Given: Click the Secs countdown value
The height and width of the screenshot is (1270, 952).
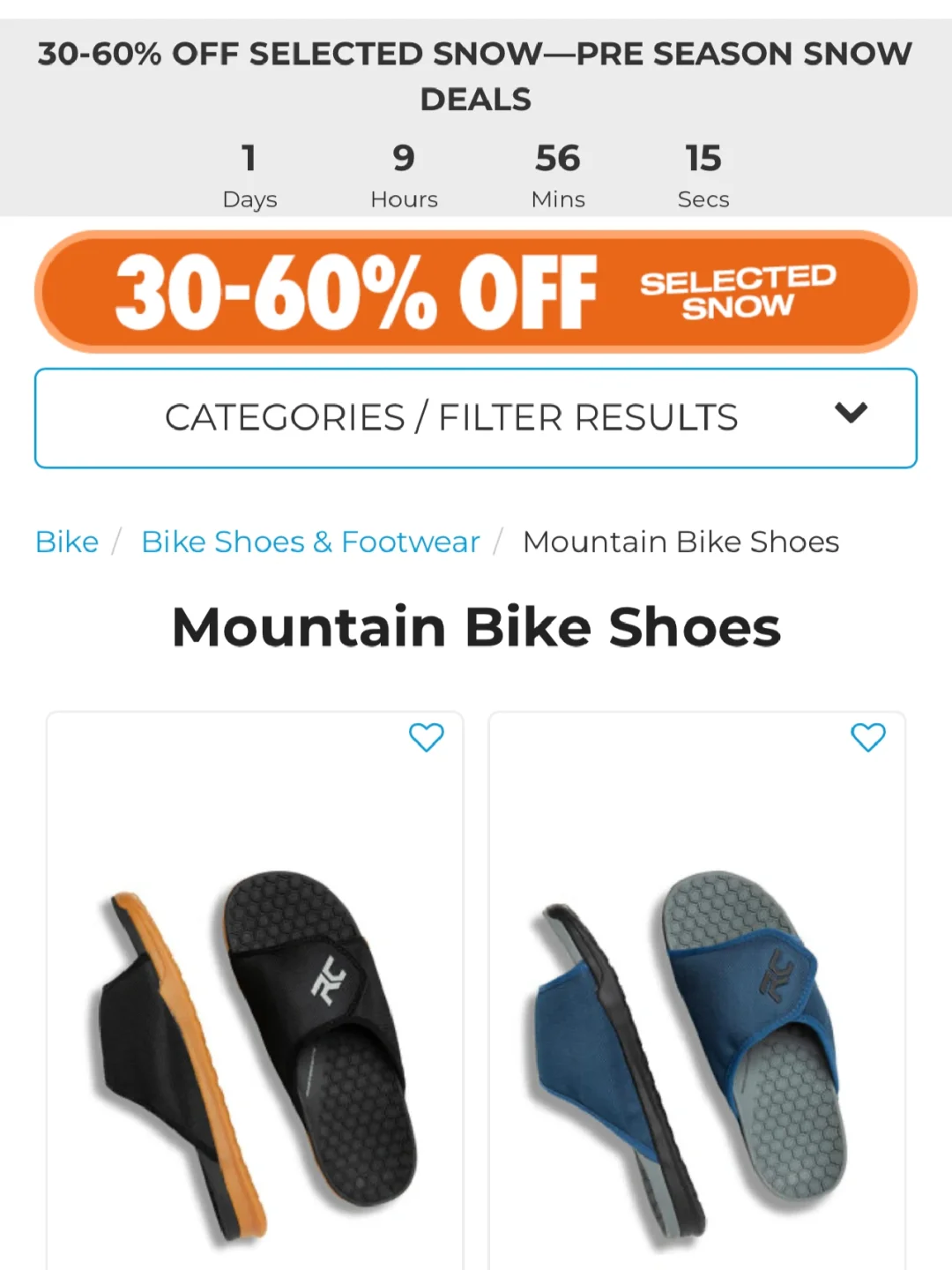Looking at the screenshot, I should pos(703,159).
